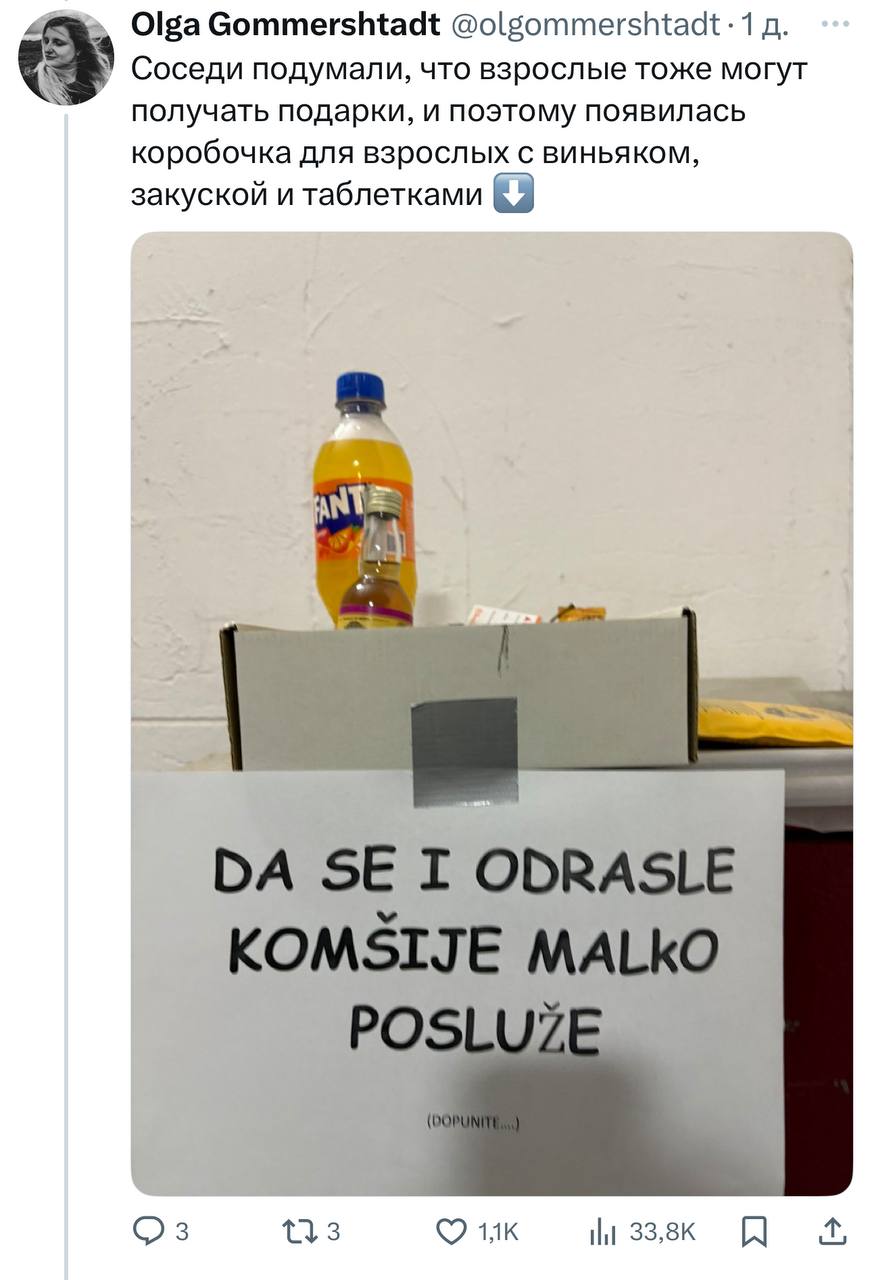Open the Olga Gommershtadt display name link
Viewport: 872px width, 1280px height.
[286, 26]
